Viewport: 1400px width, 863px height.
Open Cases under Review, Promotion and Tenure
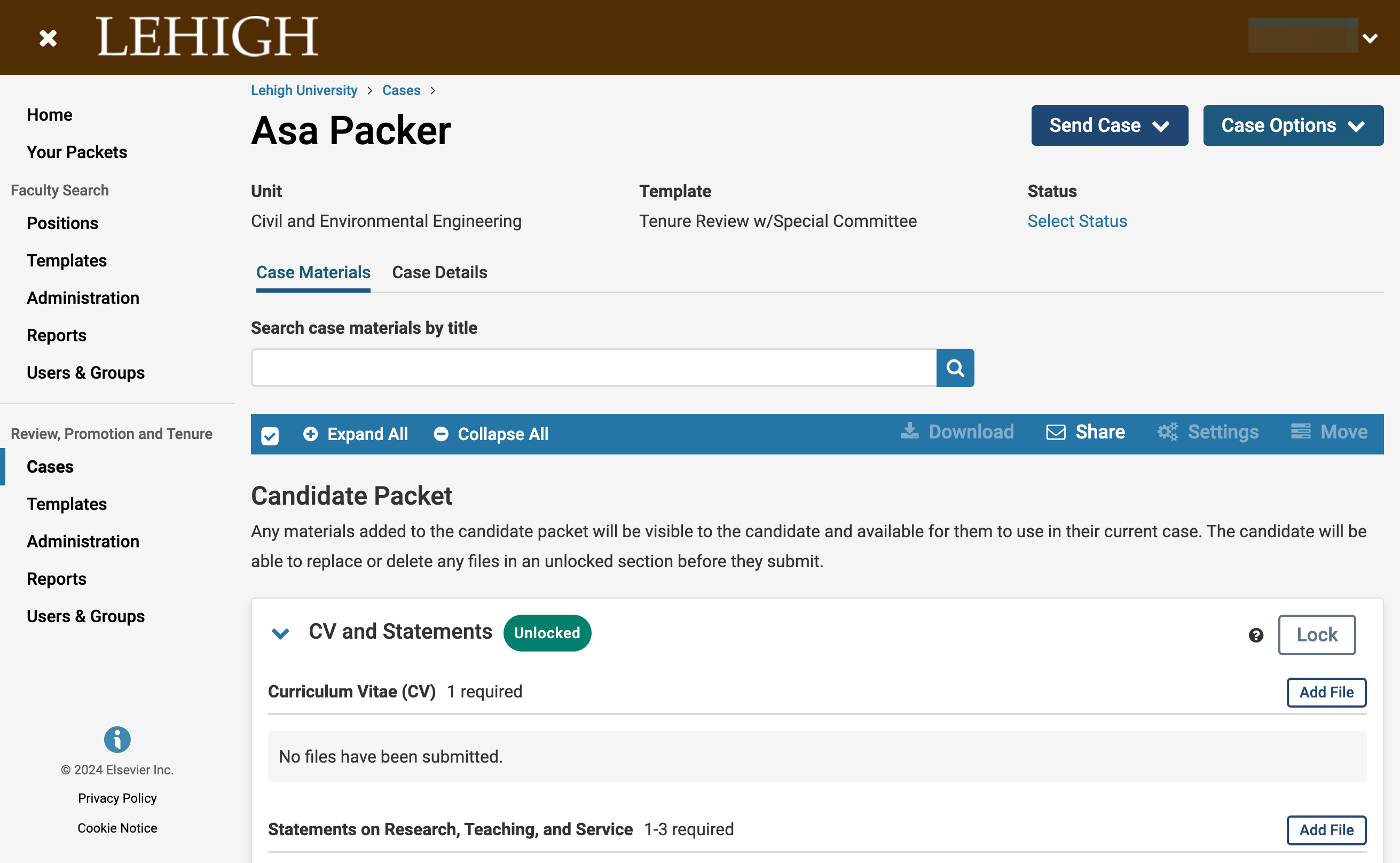pos(50,467)
